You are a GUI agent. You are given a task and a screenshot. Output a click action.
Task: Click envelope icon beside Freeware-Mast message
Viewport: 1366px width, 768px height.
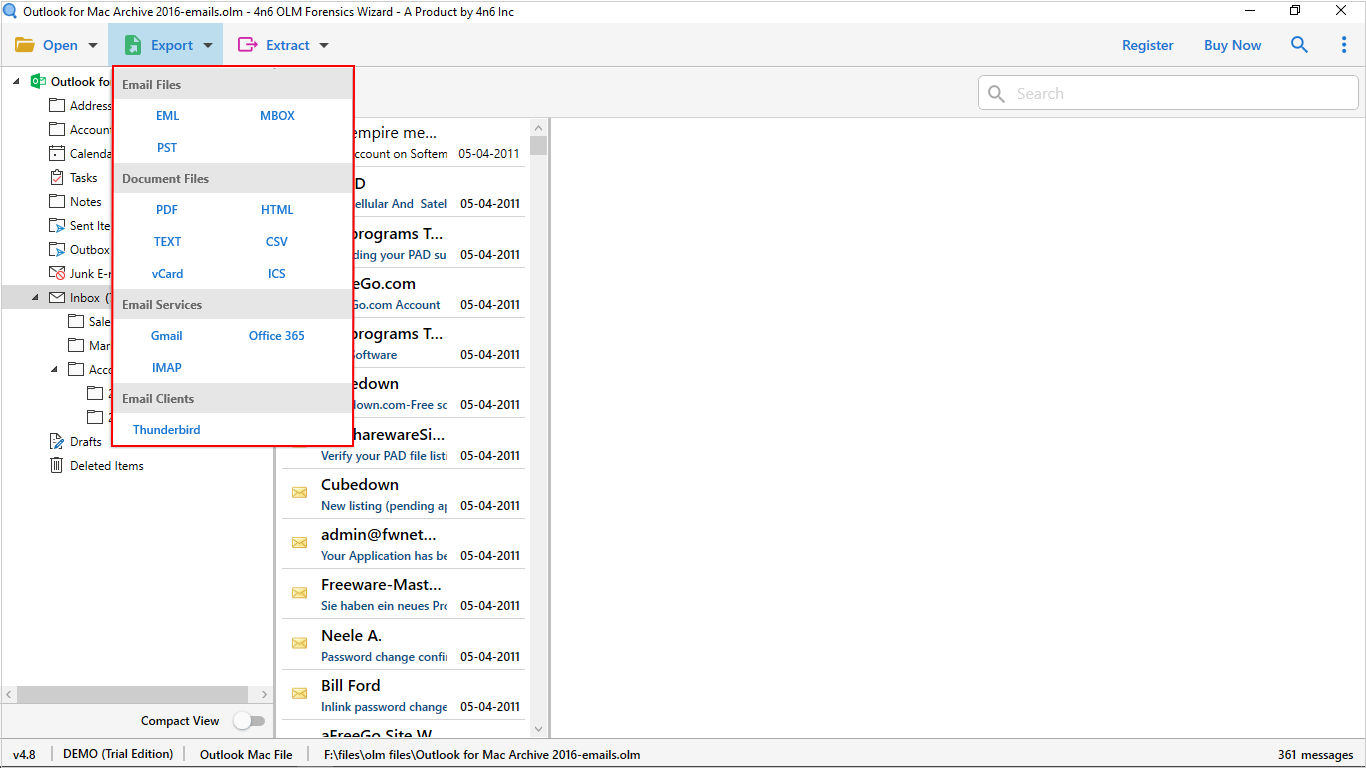click(x=299, y=592)
